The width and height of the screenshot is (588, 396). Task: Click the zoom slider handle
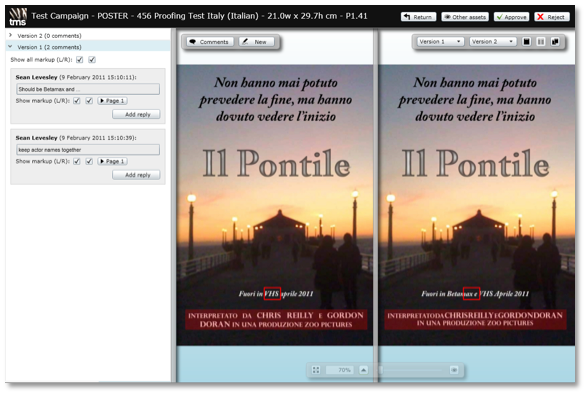[x=381, y=370]
